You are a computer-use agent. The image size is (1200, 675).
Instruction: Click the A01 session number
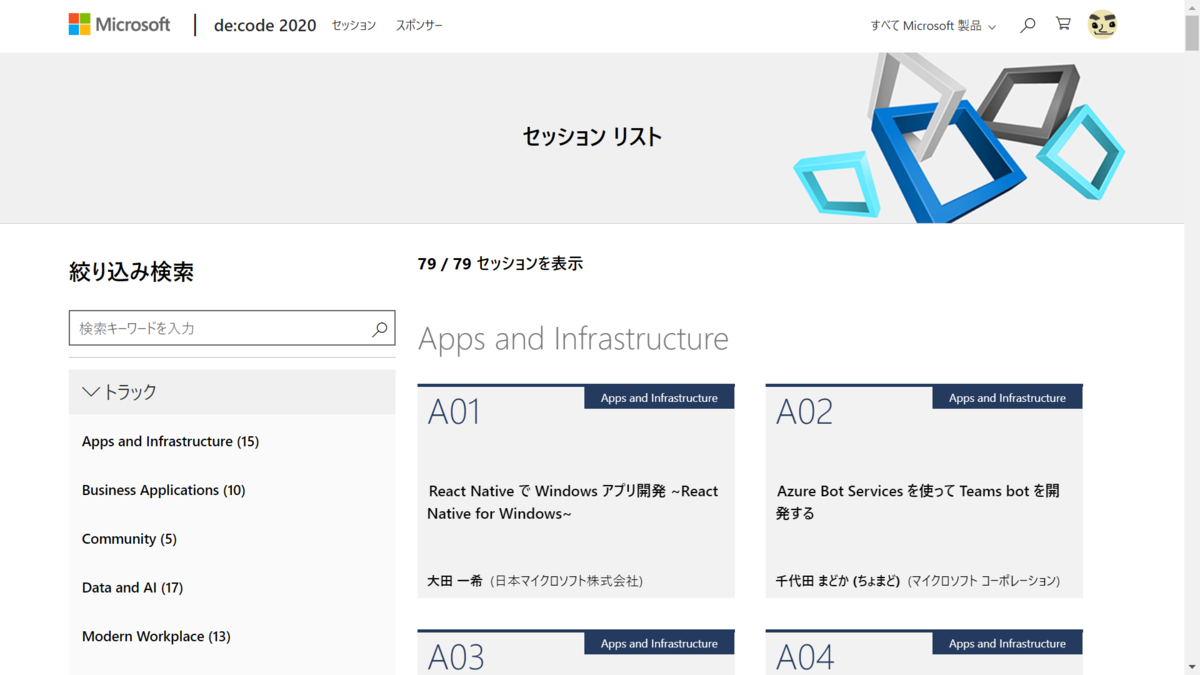tap(454, 412)
